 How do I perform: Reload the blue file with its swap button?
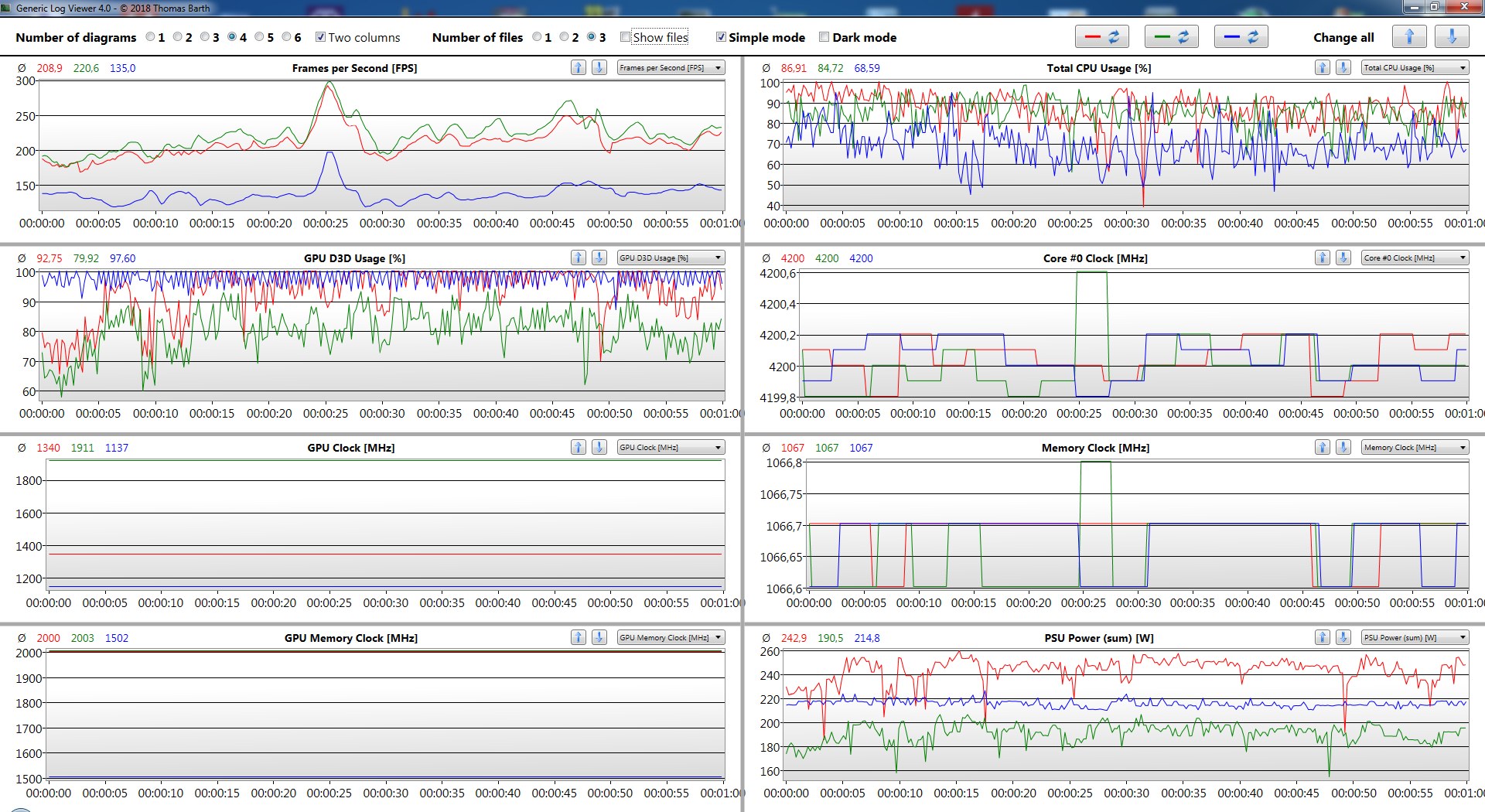coord(1241,36)
